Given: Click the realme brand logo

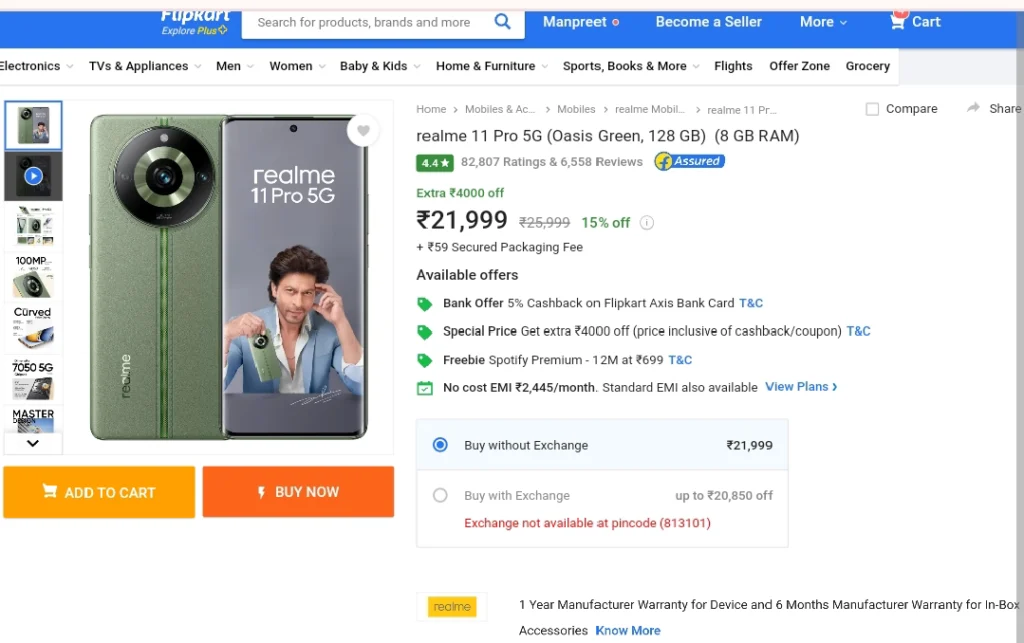Looking at the screenshot, I should [x=452, y=606].
